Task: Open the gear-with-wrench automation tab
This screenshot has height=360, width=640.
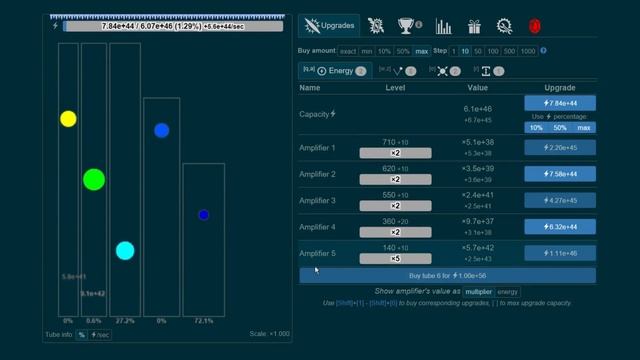Action: pos(376,26)
